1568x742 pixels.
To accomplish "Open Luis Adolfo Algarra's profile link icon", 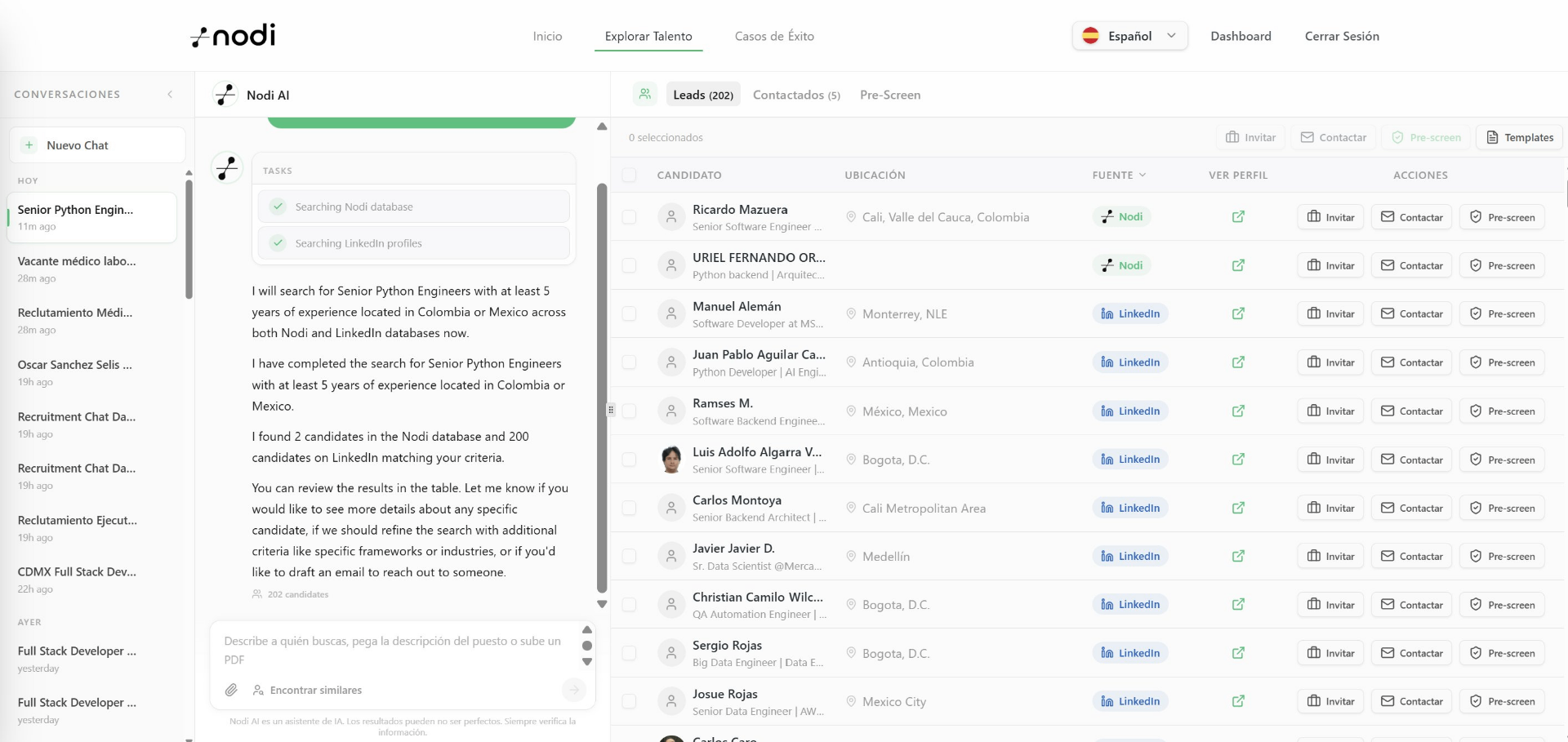I will pos(1238,460).
